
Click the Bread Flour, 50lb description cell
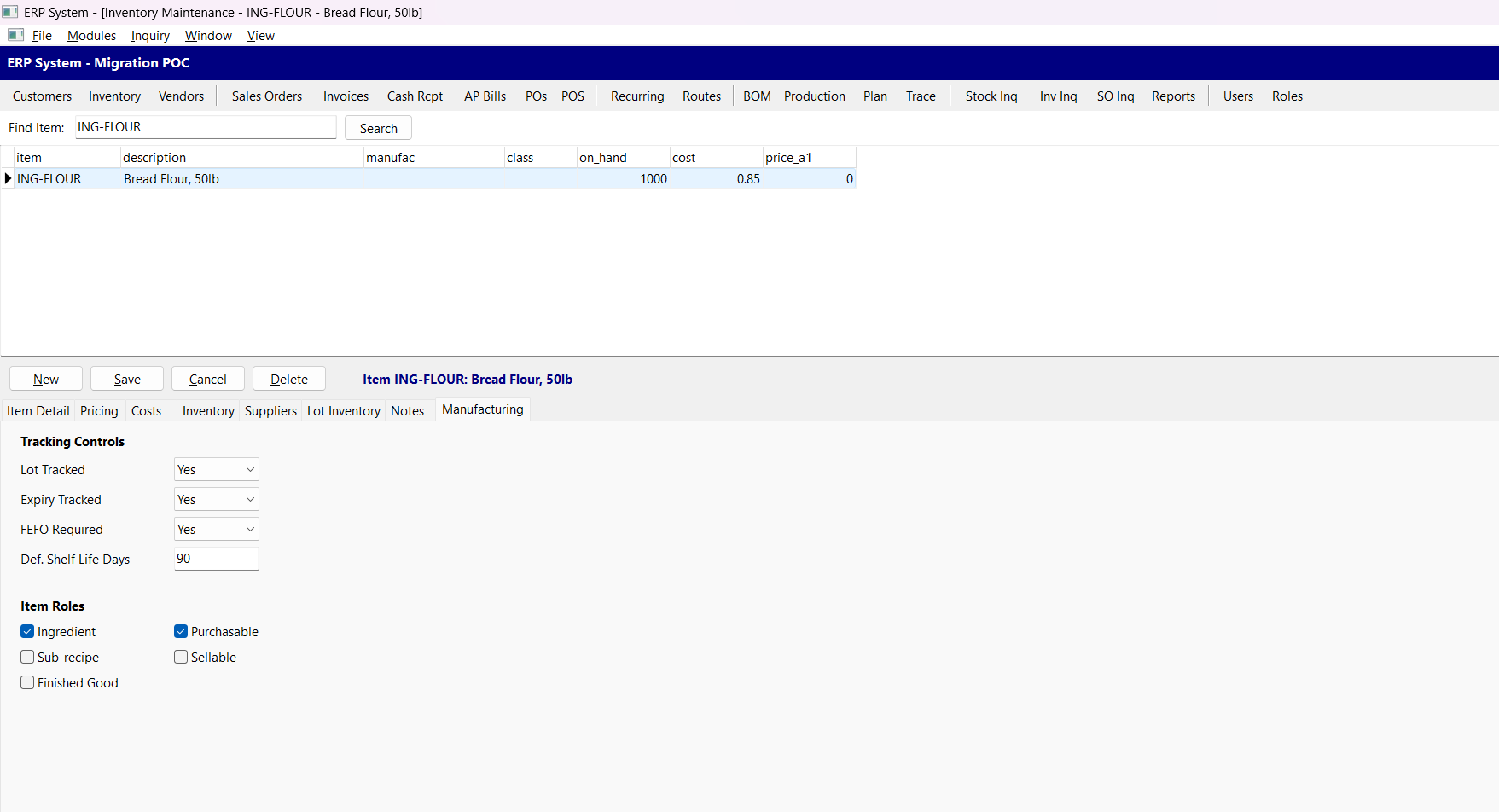click(x=241, y=178)
